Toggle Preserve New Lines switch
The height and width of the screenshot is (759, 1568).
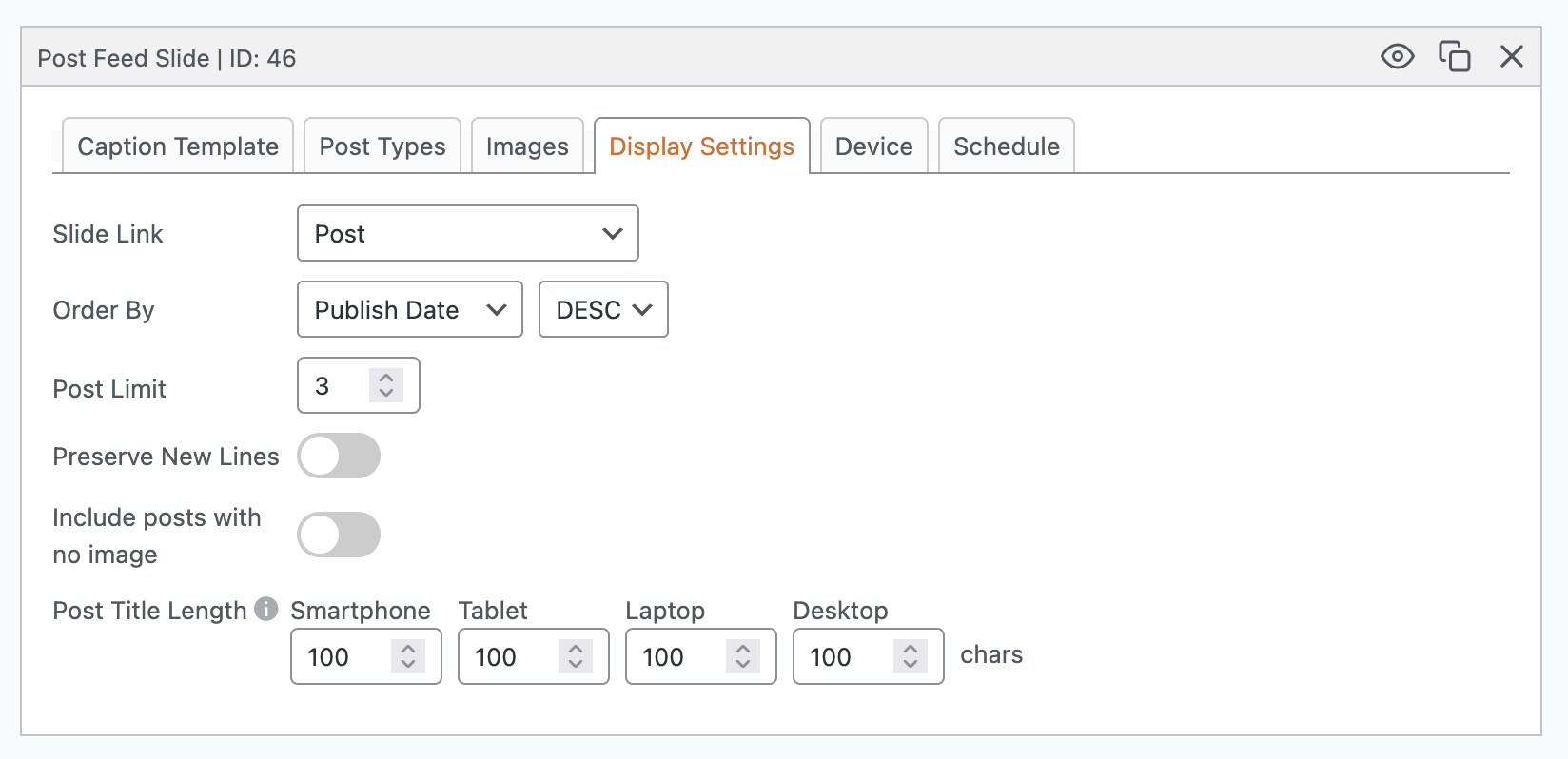click(339, 457)
